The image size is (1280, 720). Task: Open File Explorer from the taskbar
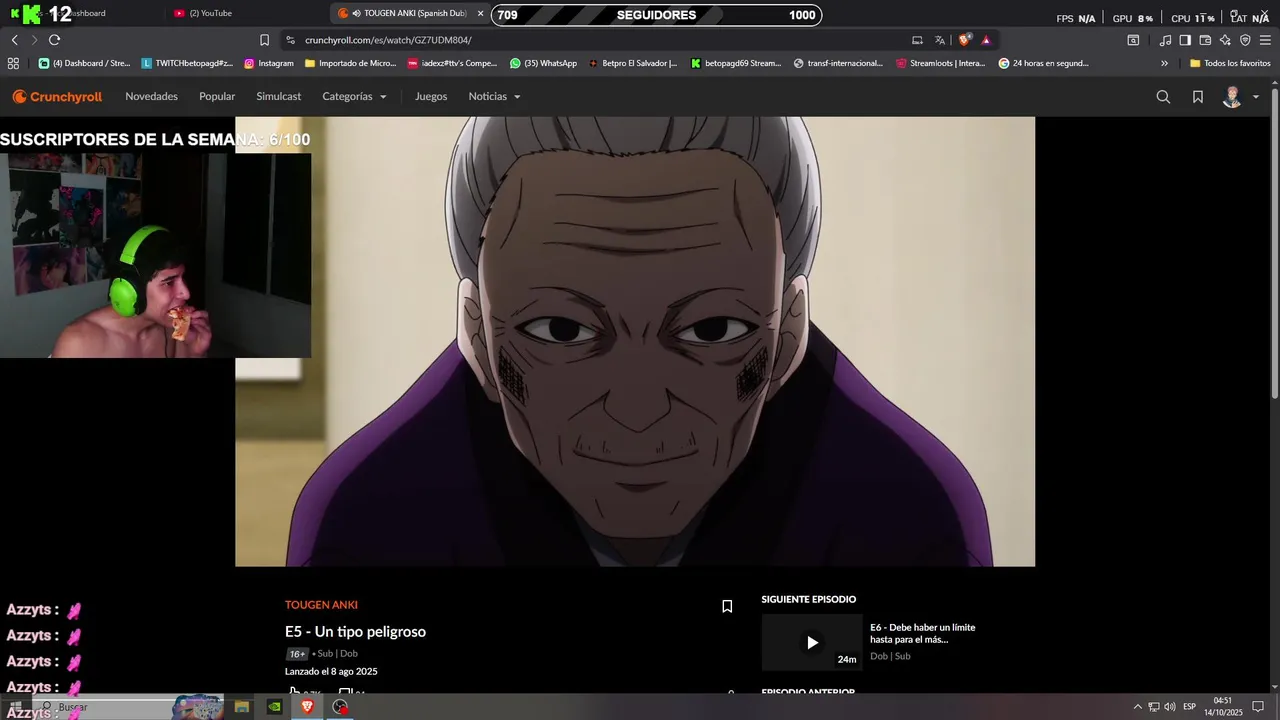(241, 707)
